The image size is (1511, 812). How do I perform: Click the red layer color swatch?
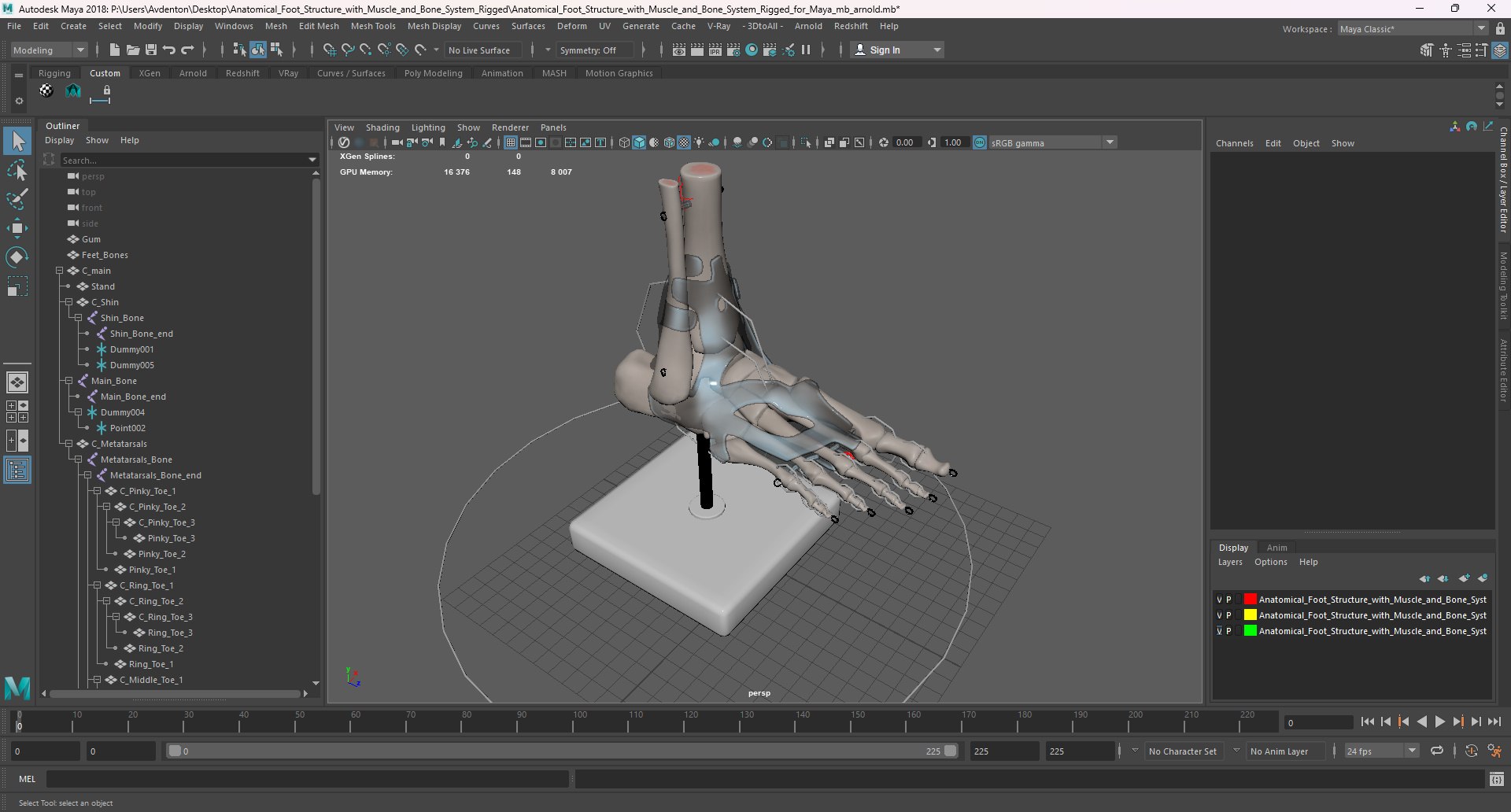pyautogui.click(x=1250, y=600)
